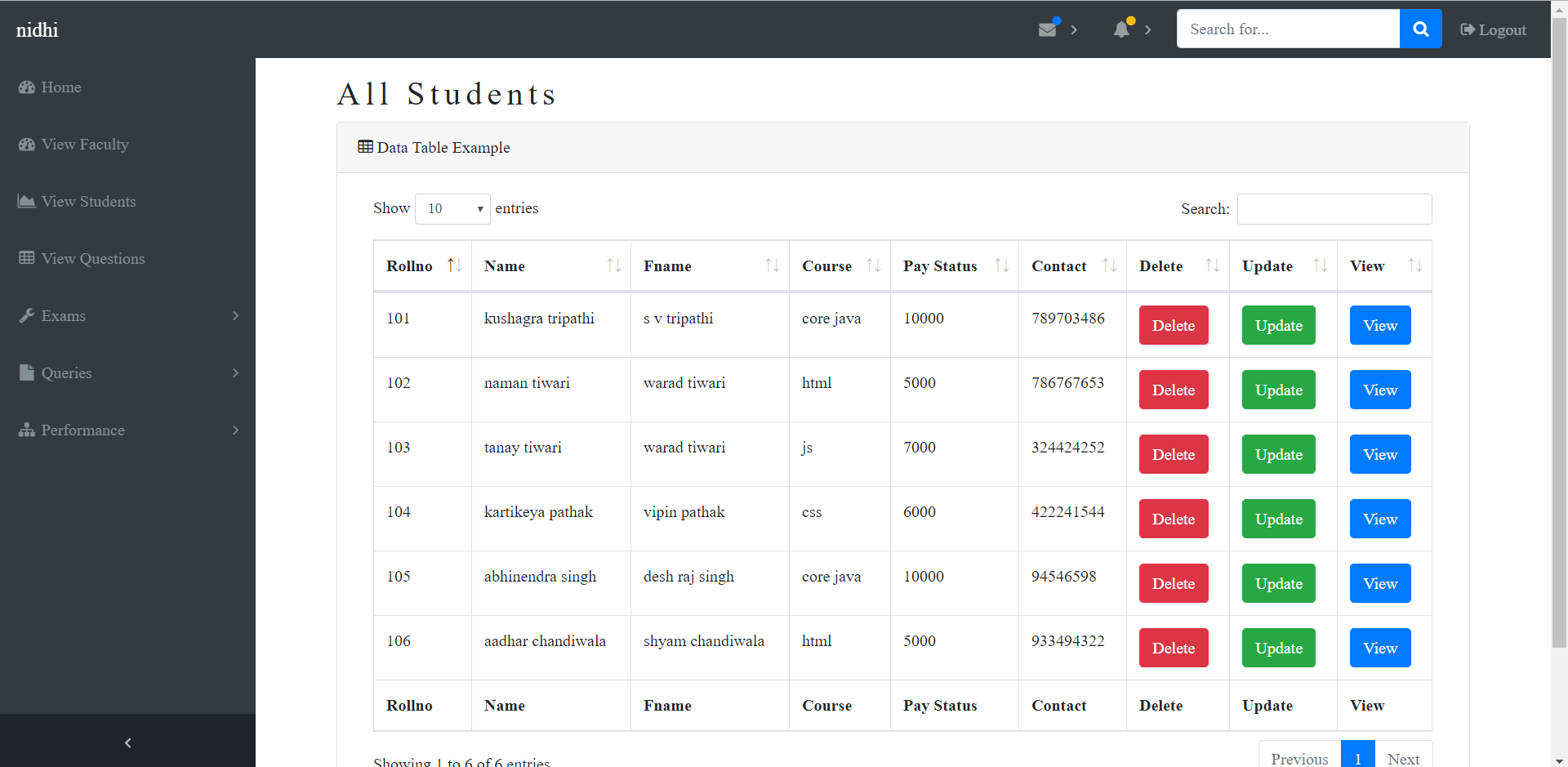Expand the Queries sidebar section
Image resolution: width=1568 pixels, height=767 pixels.
pos(66,373)
